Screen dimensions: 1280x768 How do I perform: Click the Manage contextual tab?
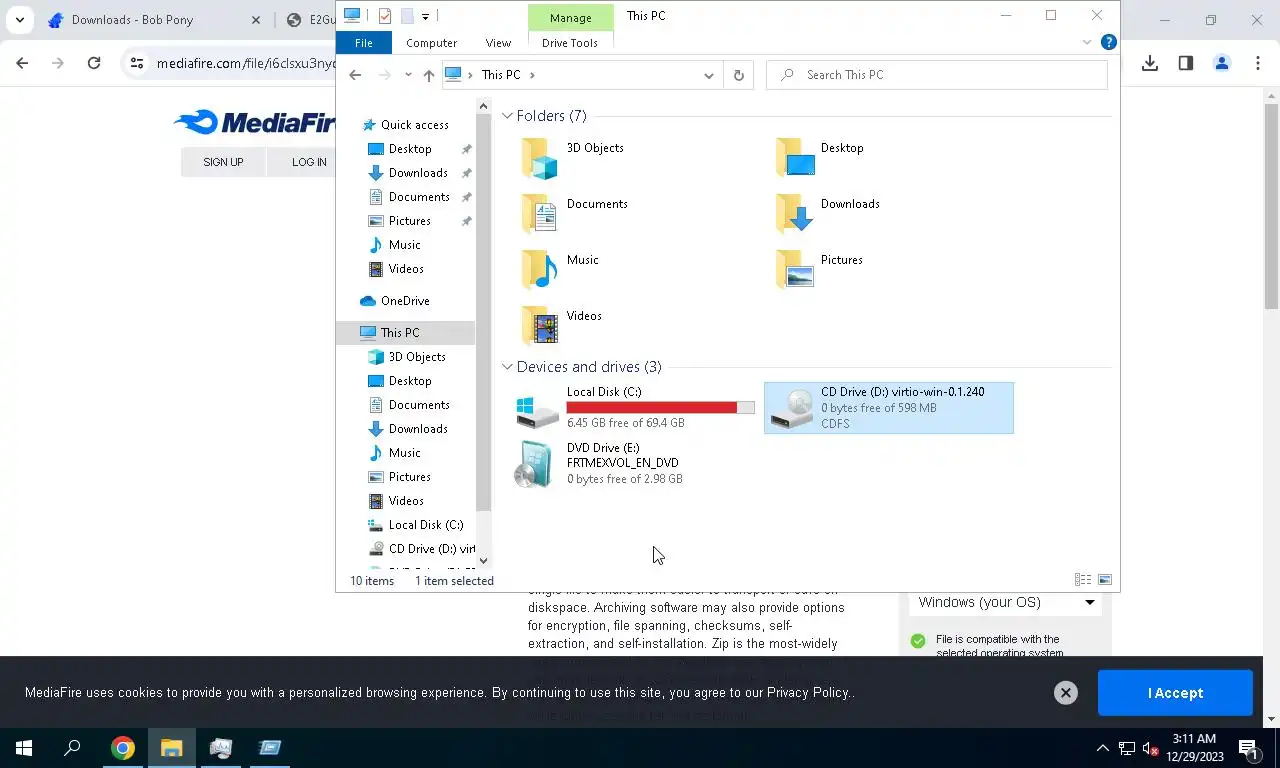pyautogui.click(x=570, y=17)
